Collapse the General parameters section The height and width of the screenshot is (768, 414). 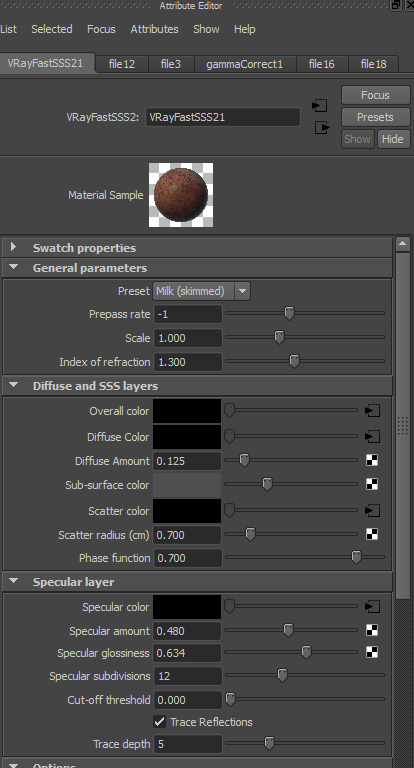tap(13, 267)
